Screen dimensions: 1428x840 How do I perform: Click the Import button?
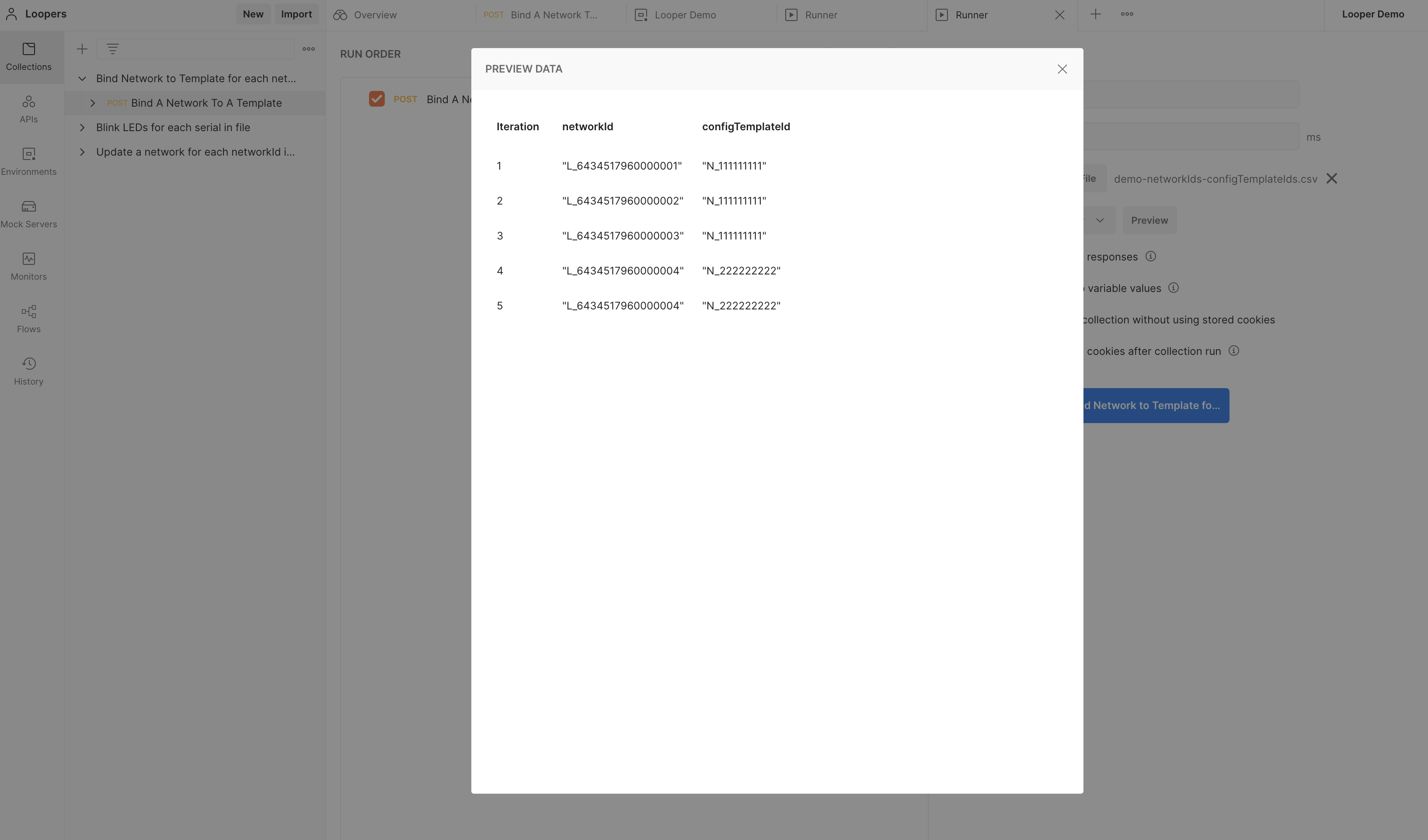point(296,14)
